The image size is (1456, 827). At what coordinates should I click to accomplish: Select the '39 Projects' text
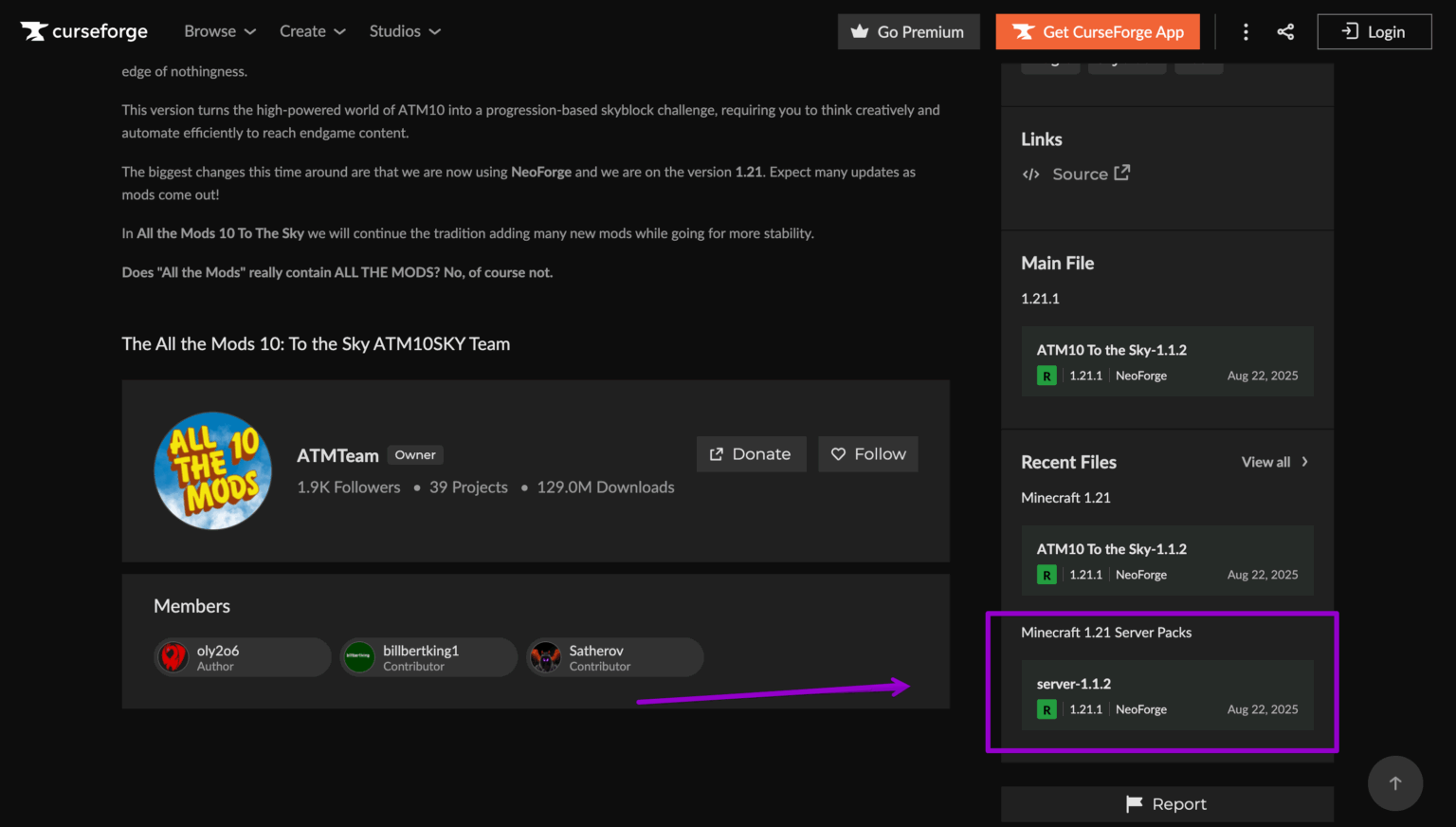pos(468,487)
